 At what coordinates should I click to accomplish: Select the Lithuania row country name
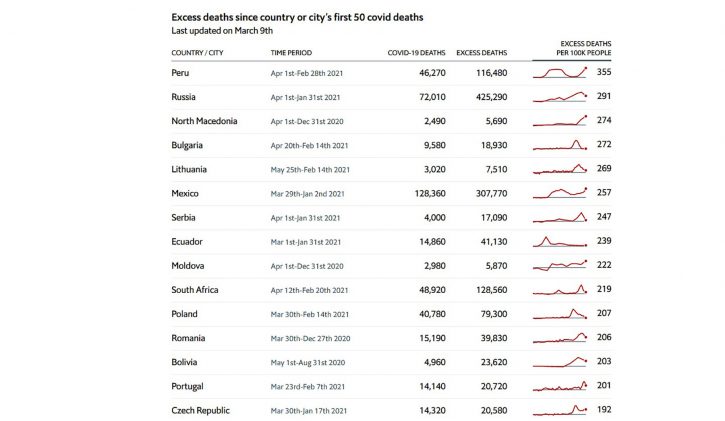click(x=189, y=169)
